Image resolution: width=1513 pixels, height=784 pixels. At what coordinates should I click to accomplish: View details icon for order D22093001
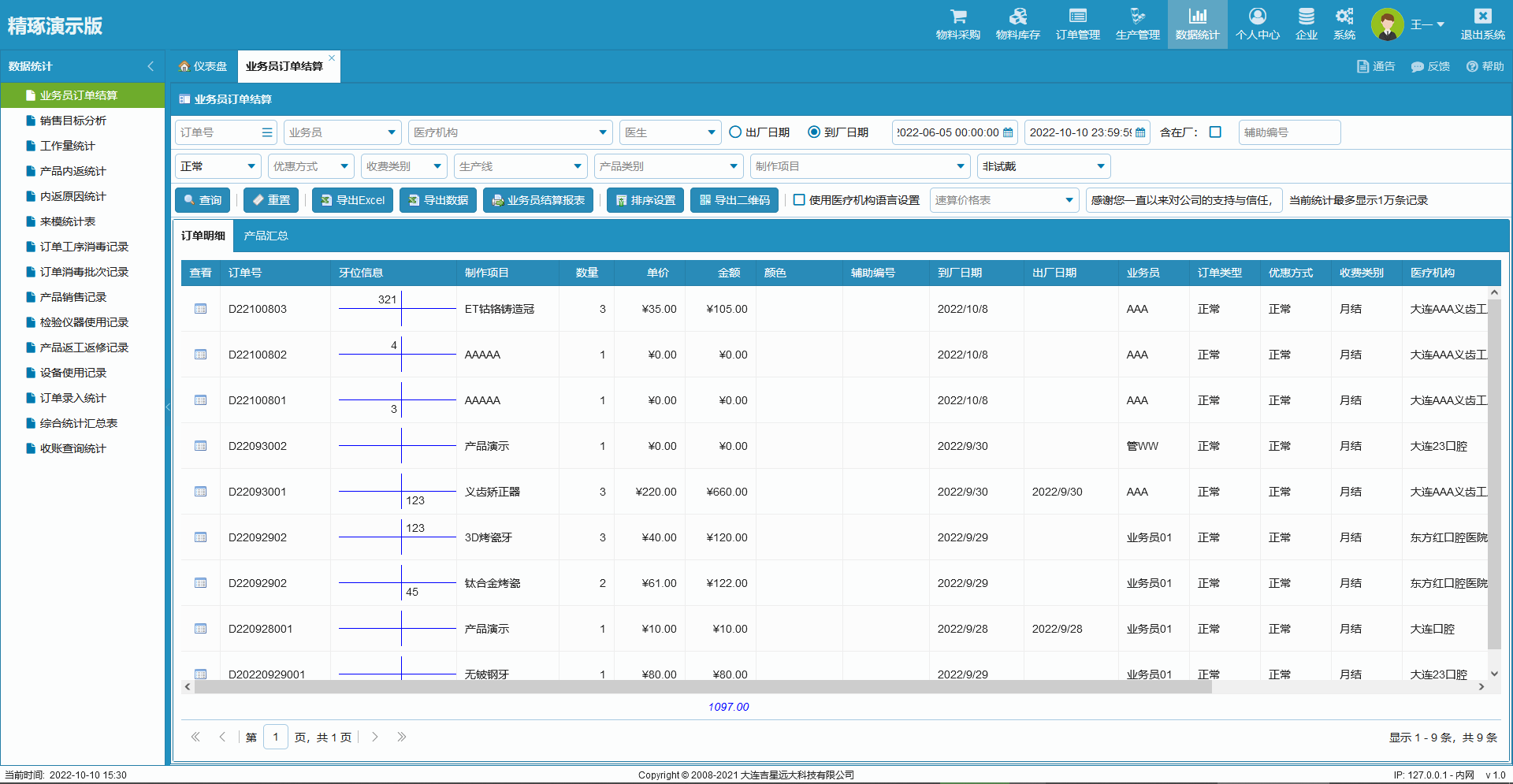click(x=200, y=492)
